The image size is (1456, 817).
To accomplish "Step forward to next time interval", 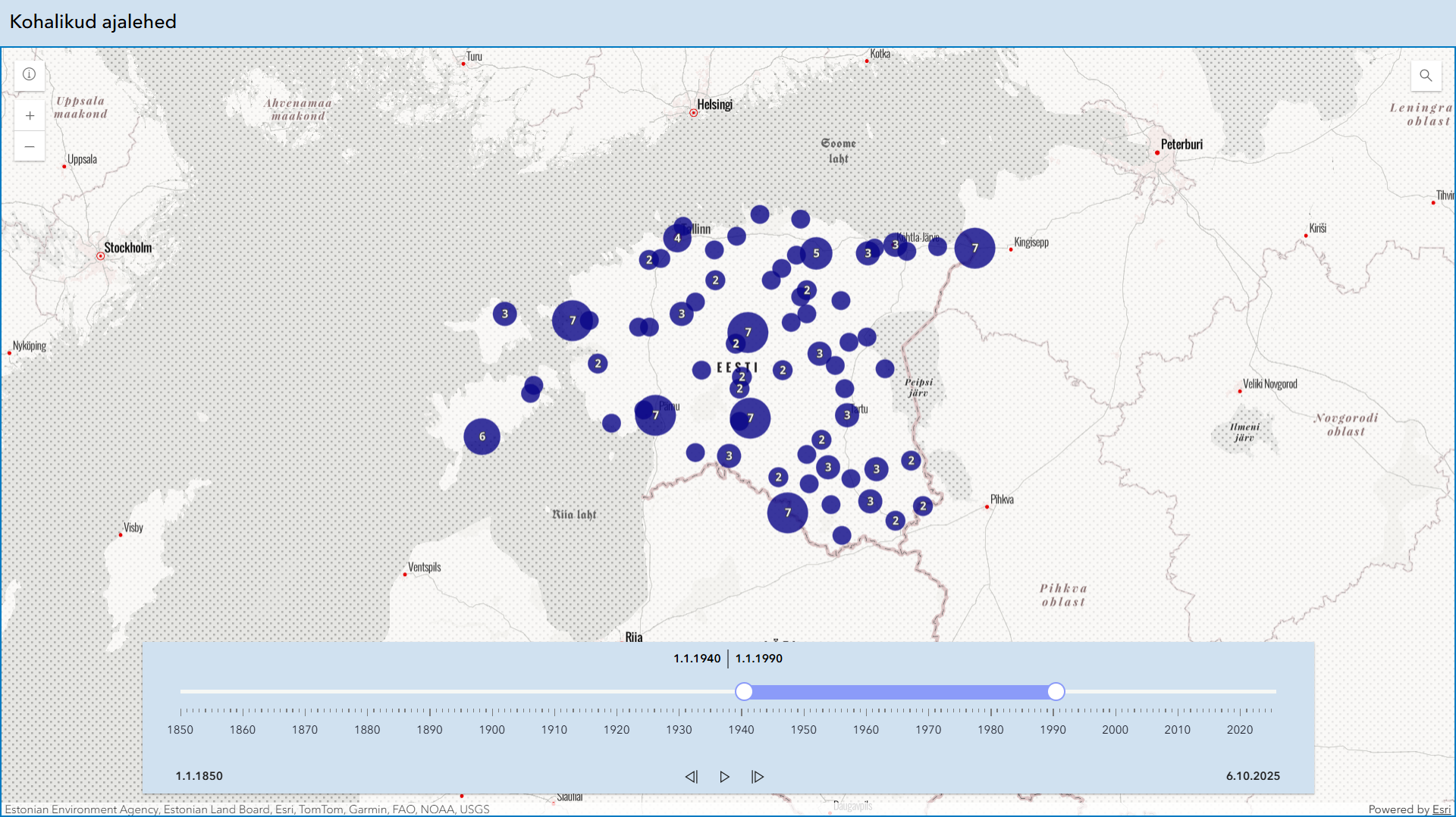I will click(758, 777).
